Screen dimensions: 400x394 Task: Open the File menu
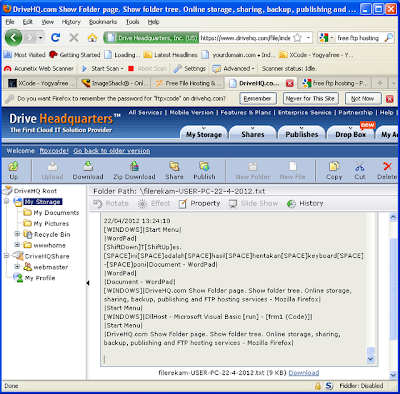10,22
